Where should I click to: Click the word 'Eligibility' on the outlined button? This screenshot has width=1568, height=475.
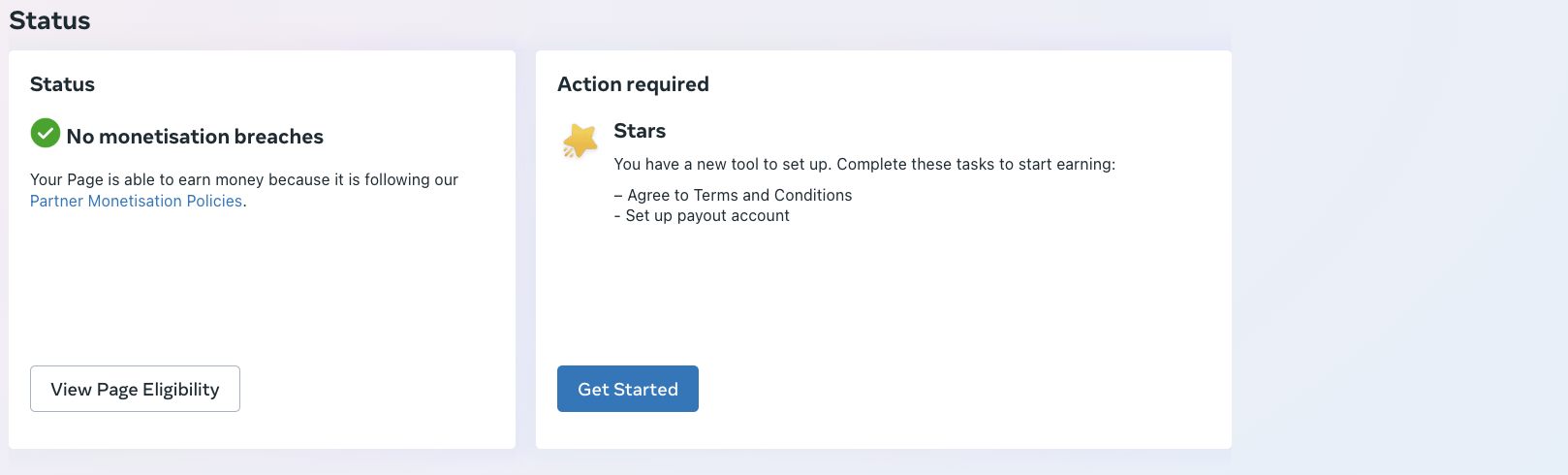pos(181,390)
